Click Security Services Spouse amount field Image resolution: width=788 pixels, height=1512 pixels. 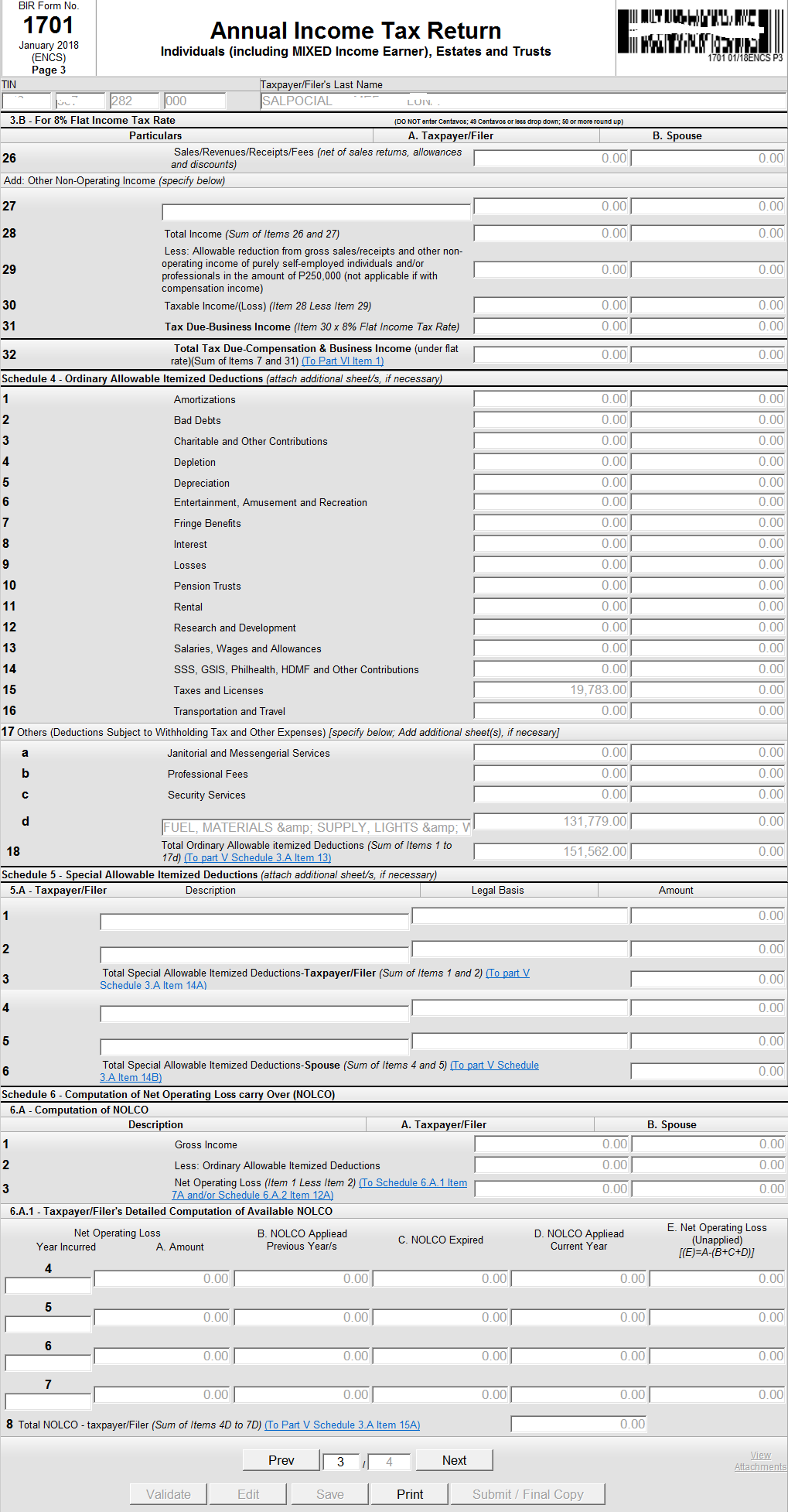[x=708, y=795]
